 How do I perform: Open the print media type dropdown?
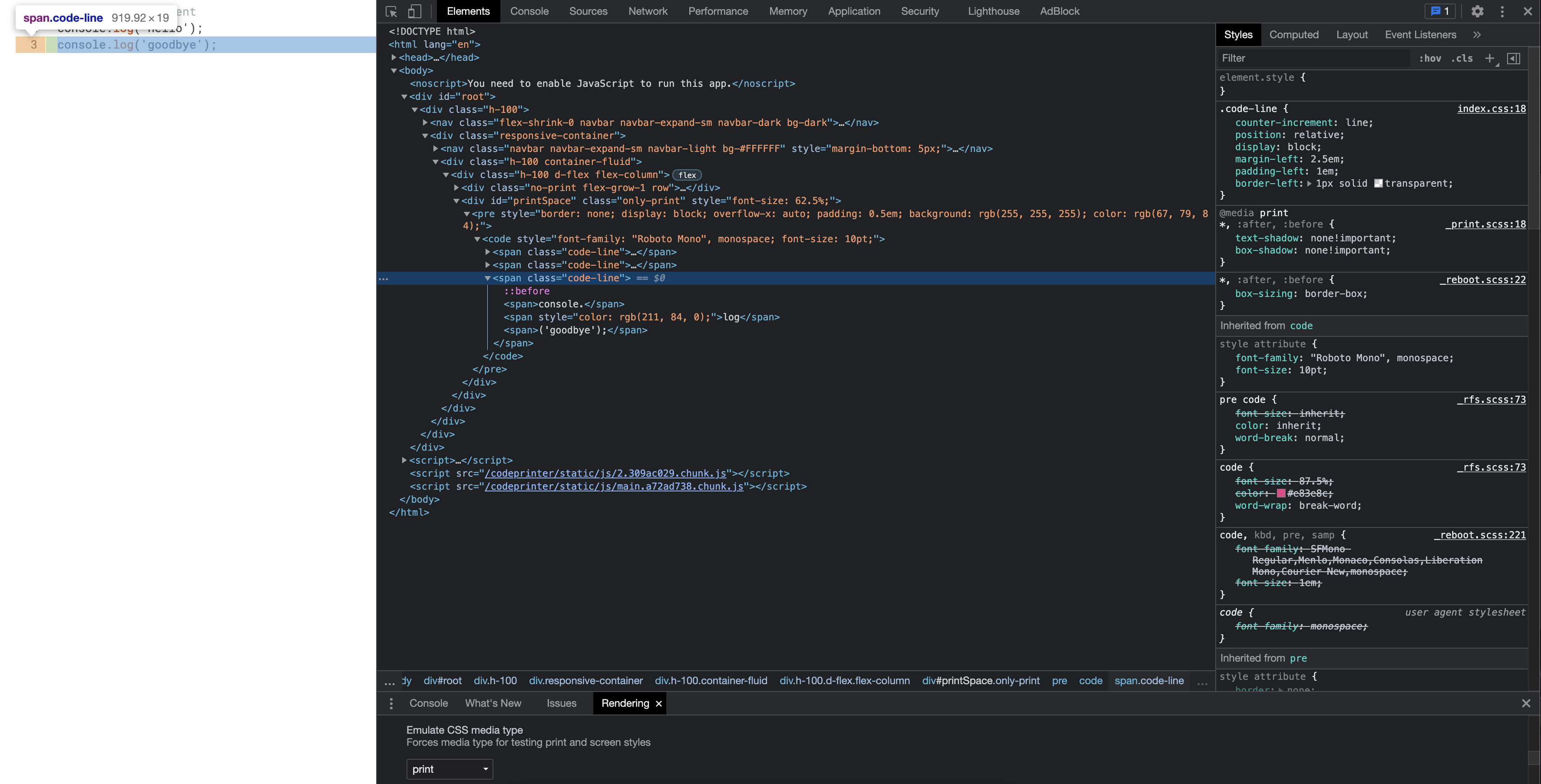[x=449, y=769]
